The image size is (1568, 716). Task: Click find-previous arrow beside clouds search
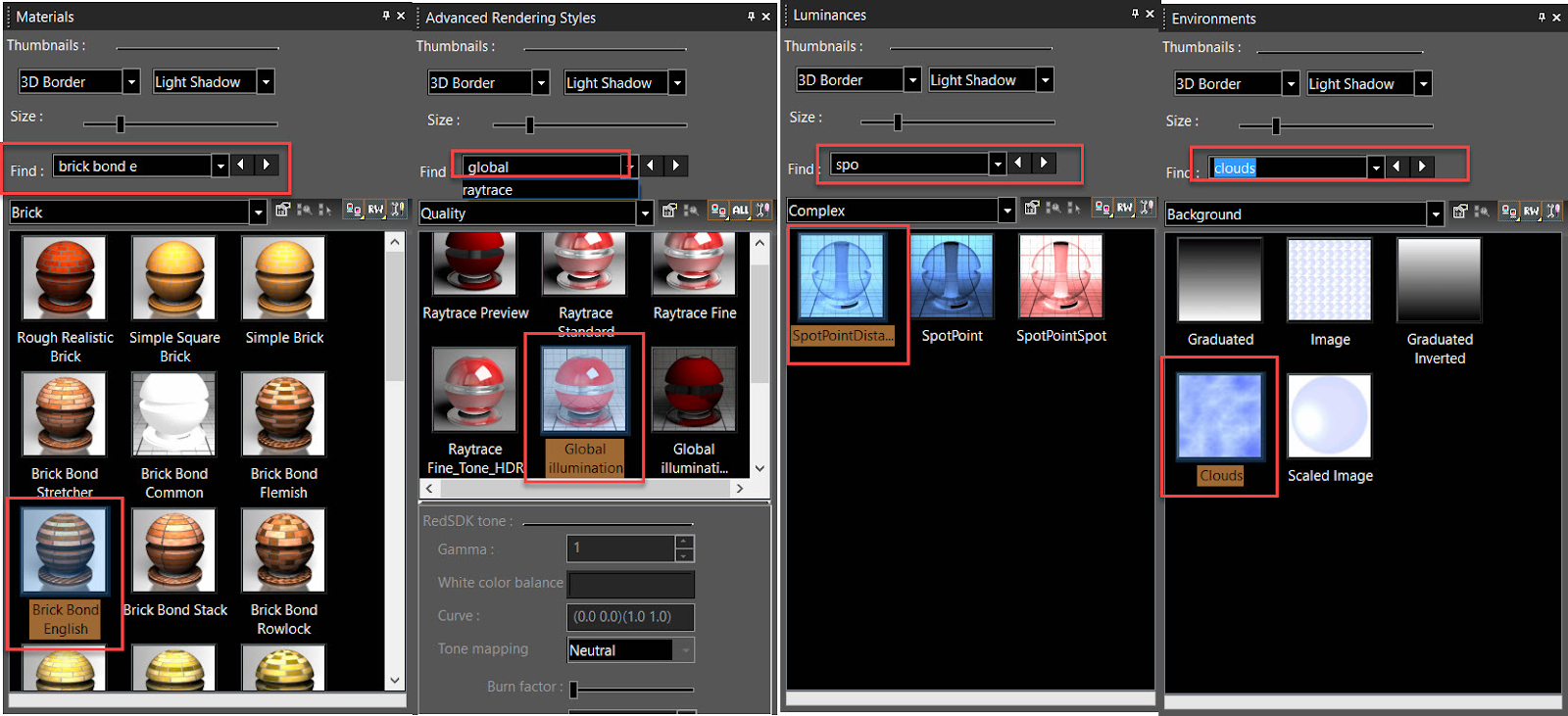1396,167
